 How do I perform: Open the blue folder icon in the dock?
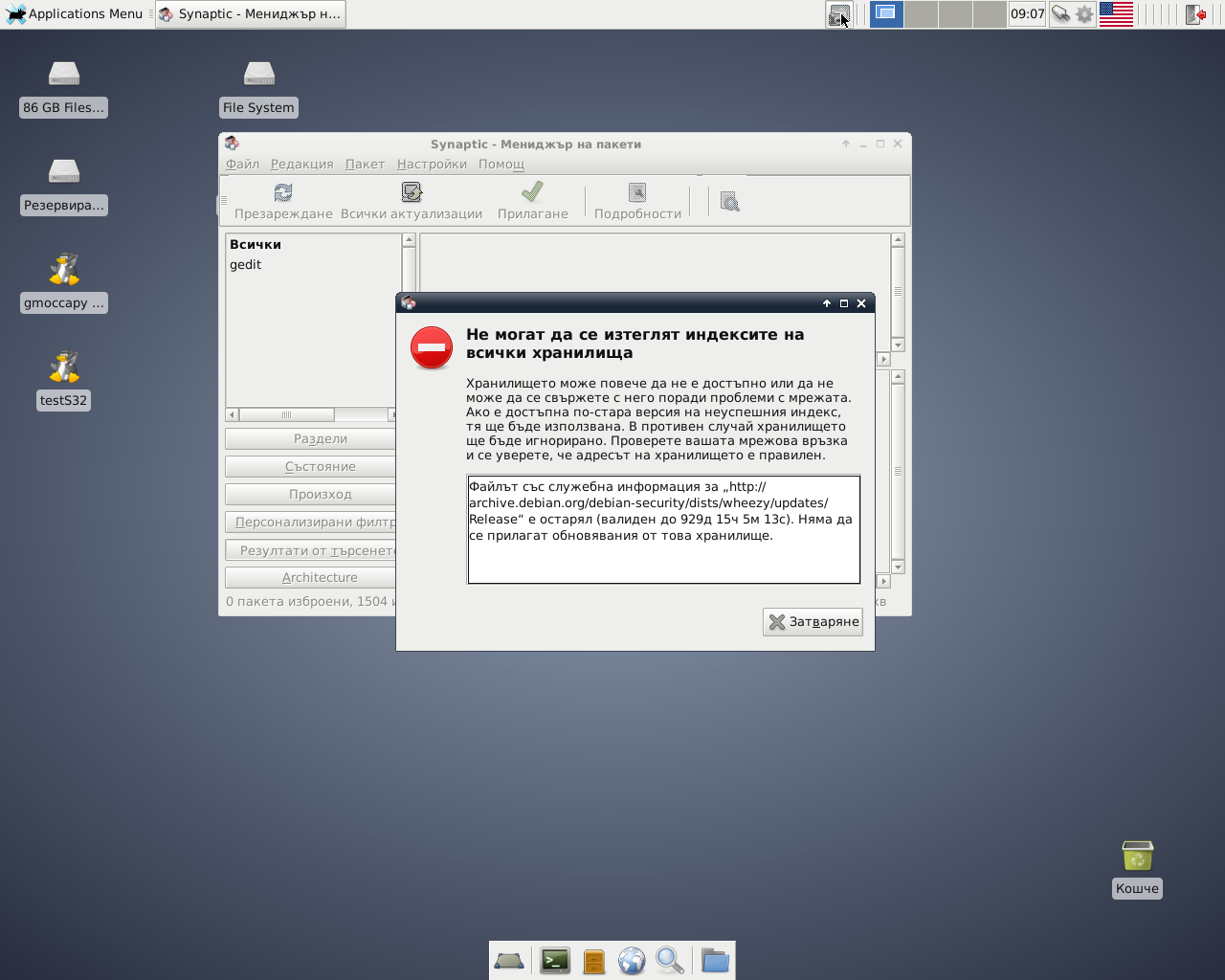[715, 960]
